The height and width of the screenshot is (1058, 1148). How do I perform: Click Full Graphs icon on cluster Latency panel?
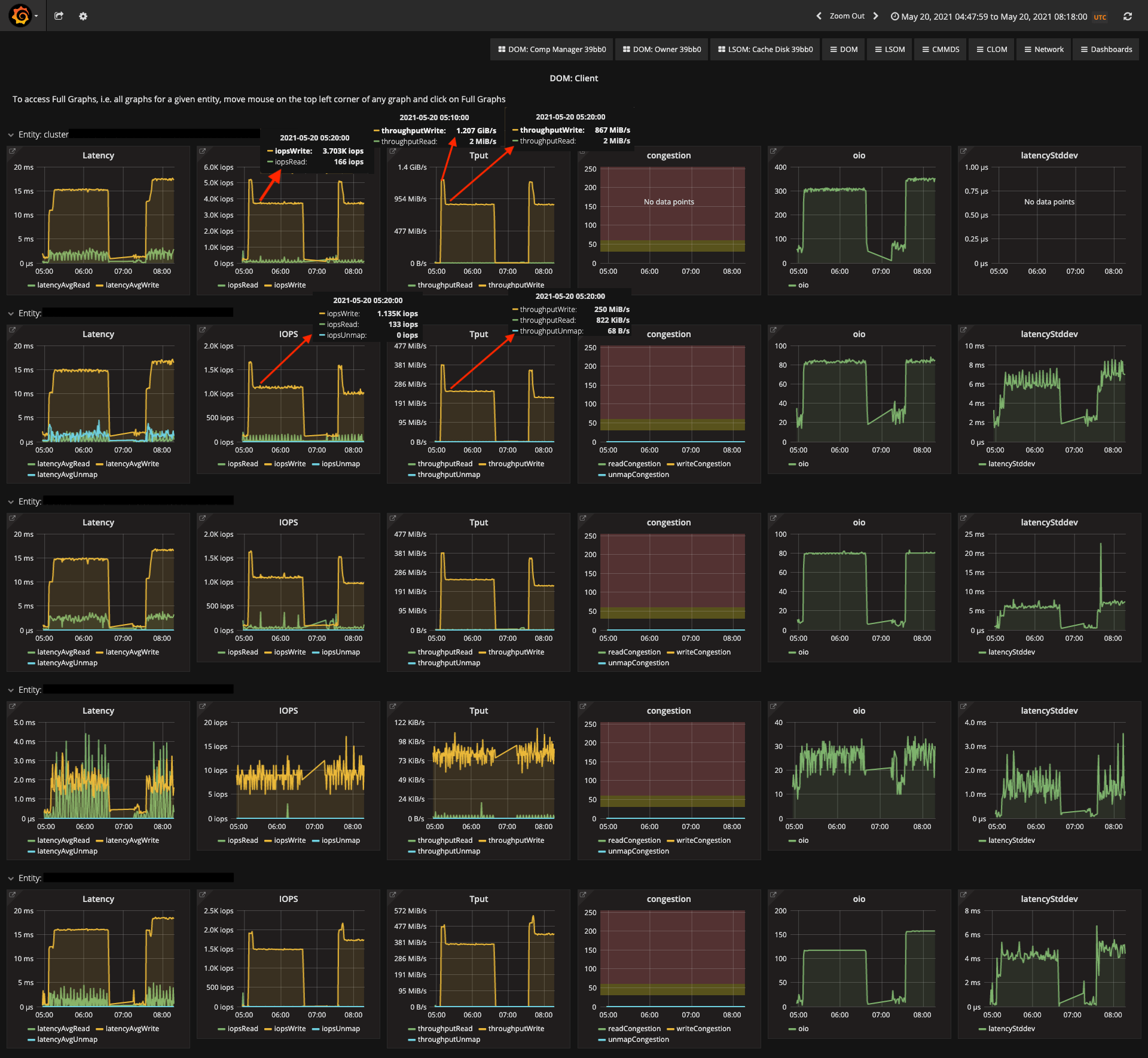[x=13, y=151]
